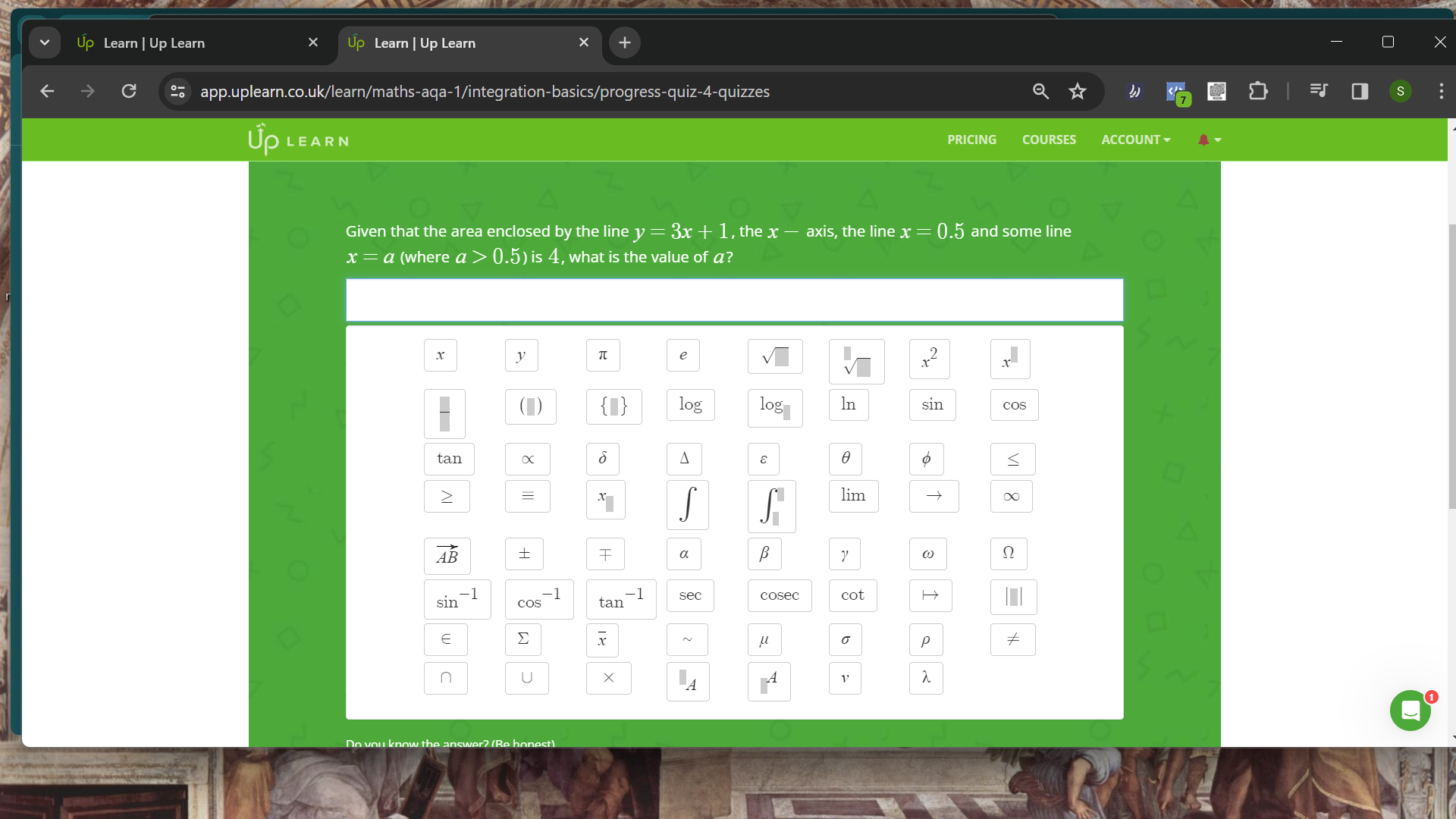The width and height of the screenshot is (1456, 819).
Task: Enable the tan function toggle
Action: 449,458
